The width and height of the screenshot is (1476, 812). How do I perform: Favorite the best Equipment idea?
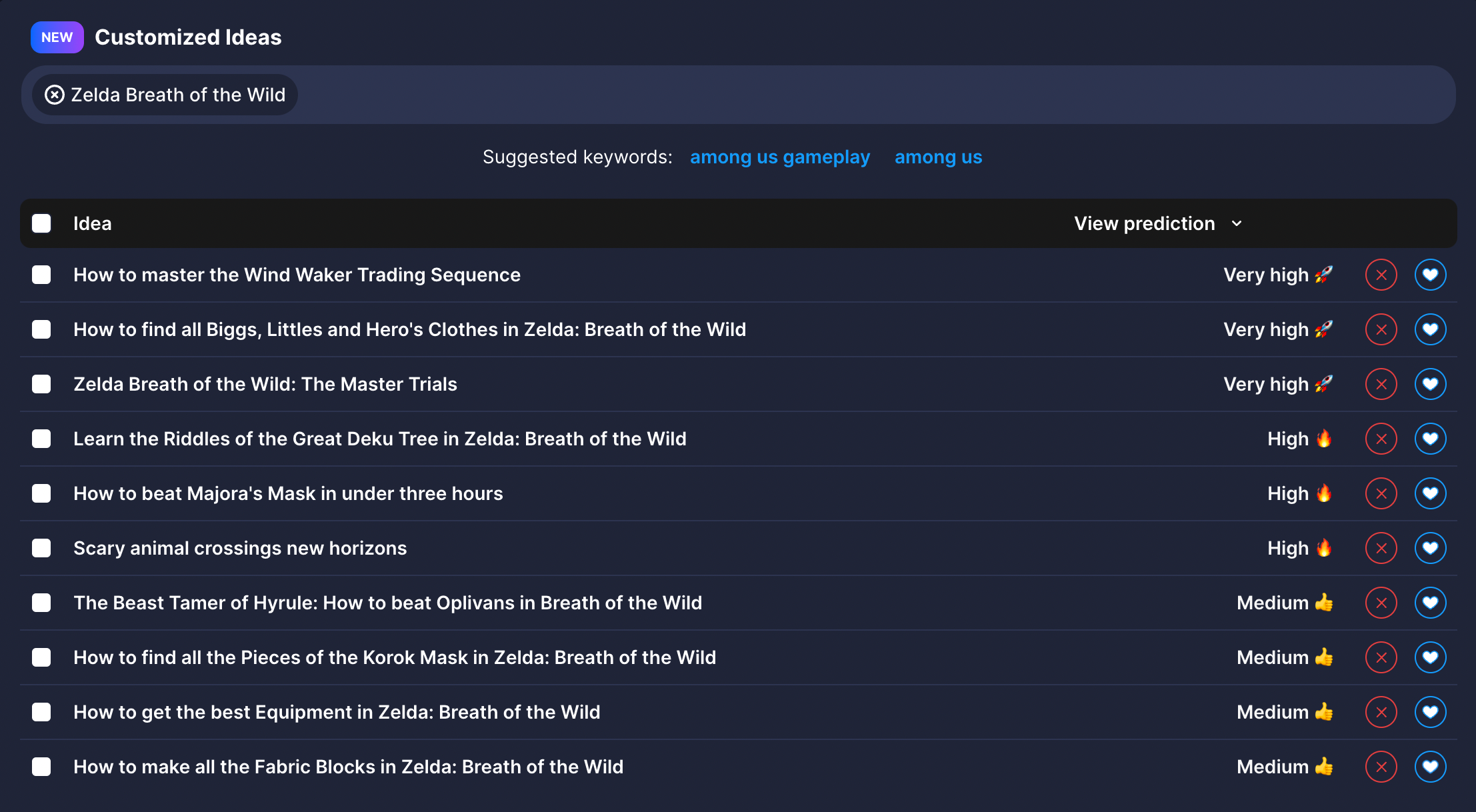point(1430,712)
